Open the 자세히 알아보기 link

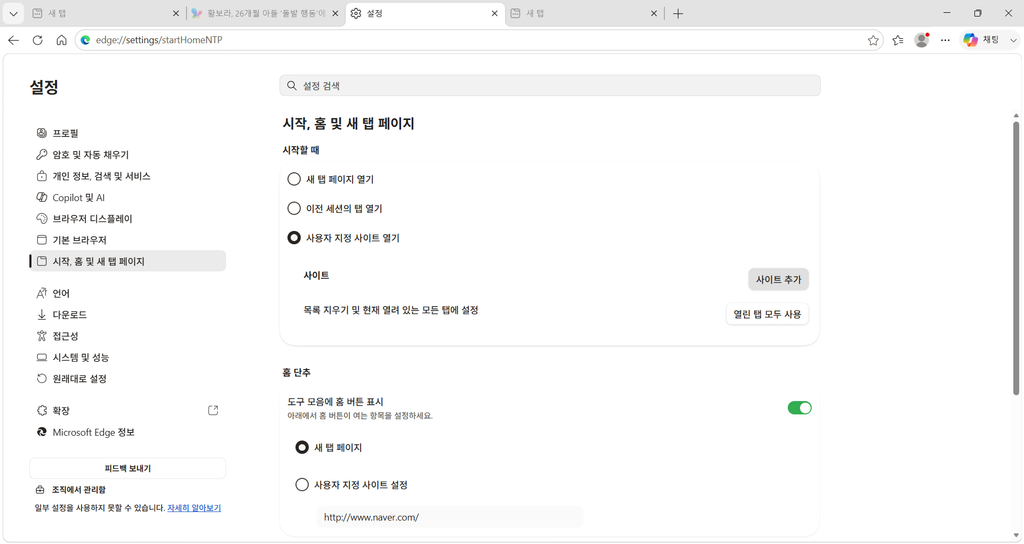194,507
